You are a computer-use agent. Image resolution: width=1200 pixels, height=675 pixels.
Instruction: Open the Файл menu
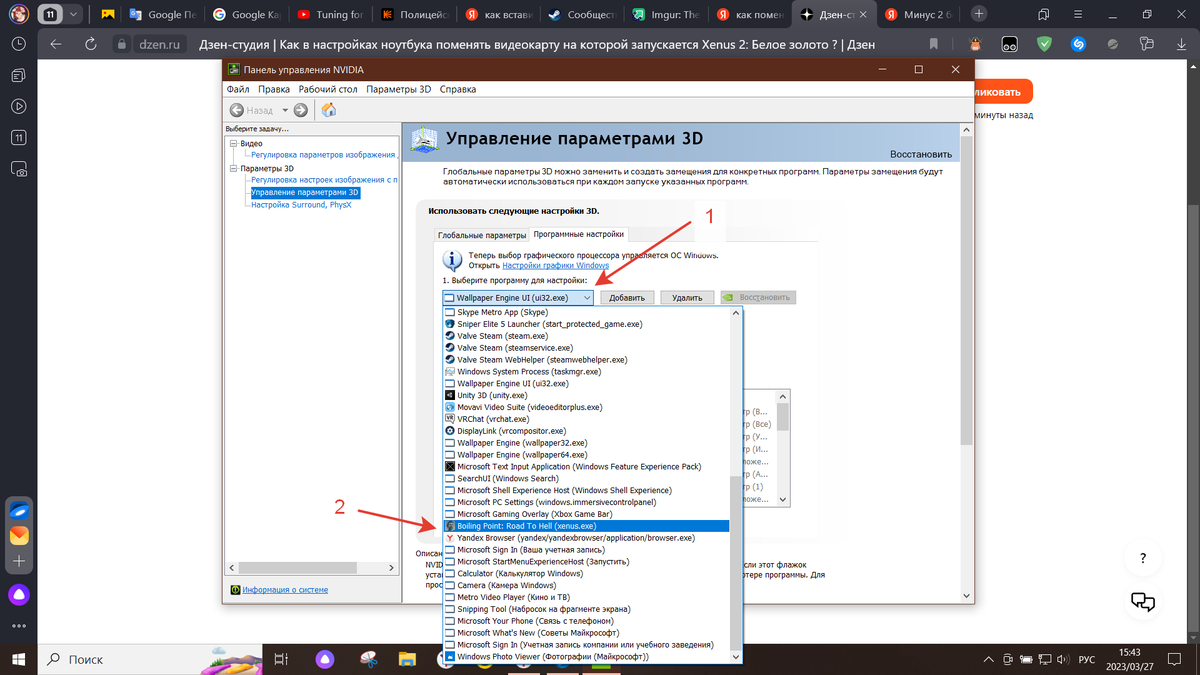(238, 89)
